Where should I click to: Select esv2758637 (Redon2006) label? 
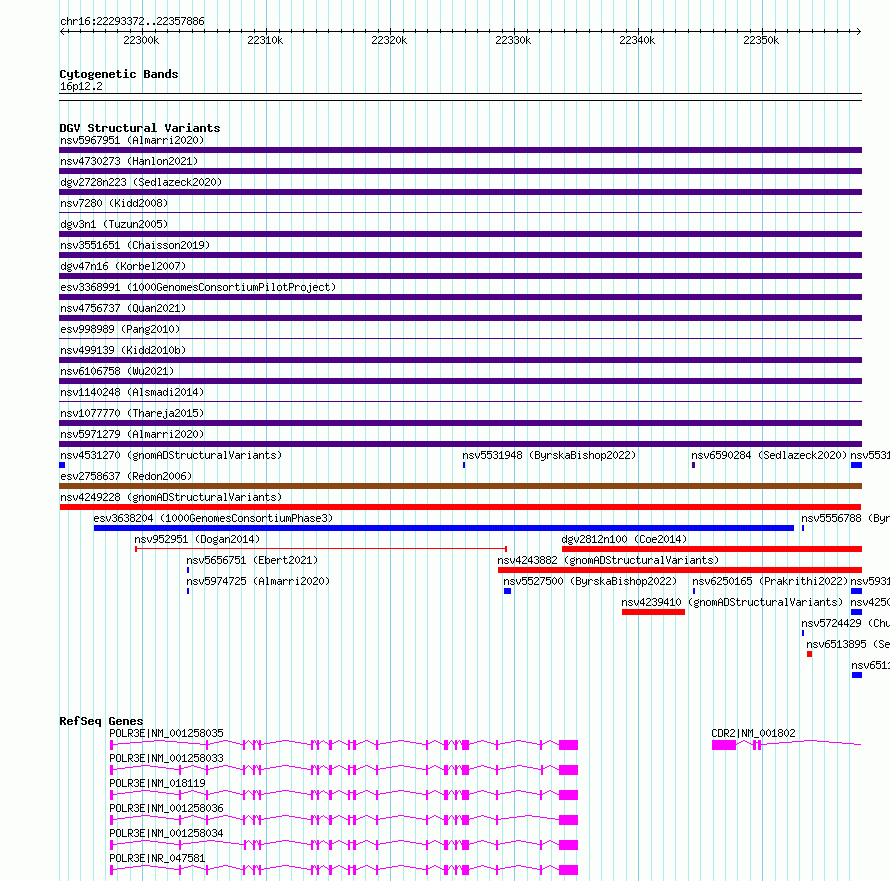coord(126,476)
